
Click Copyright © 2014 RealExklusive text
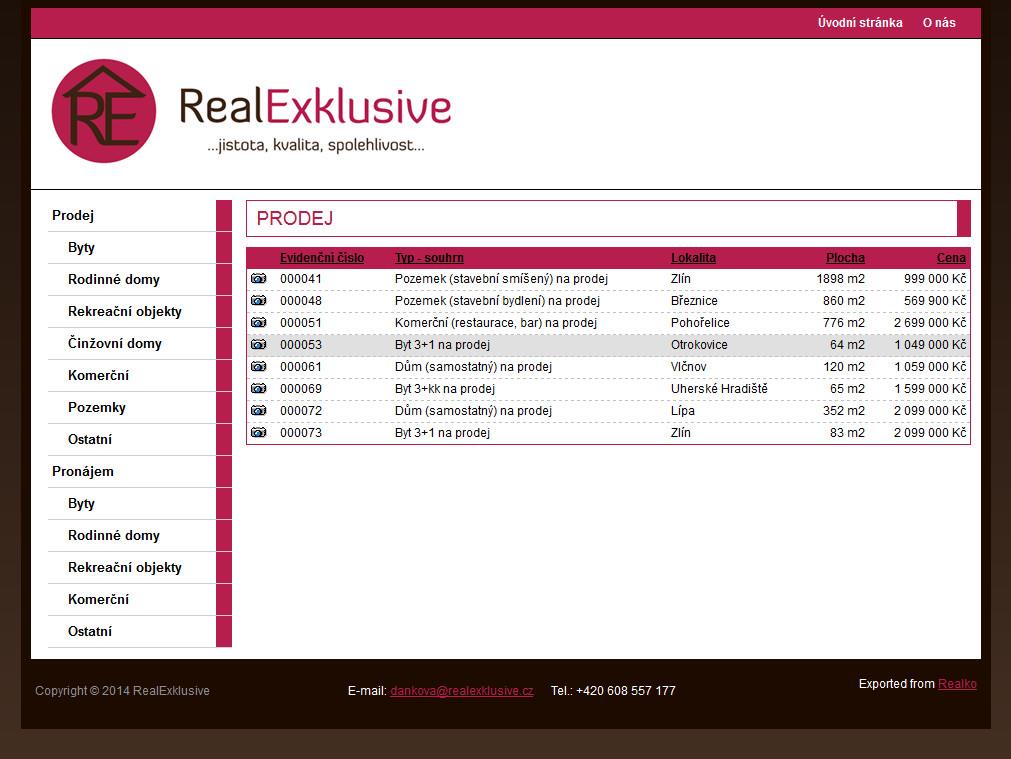coord(123,691)
